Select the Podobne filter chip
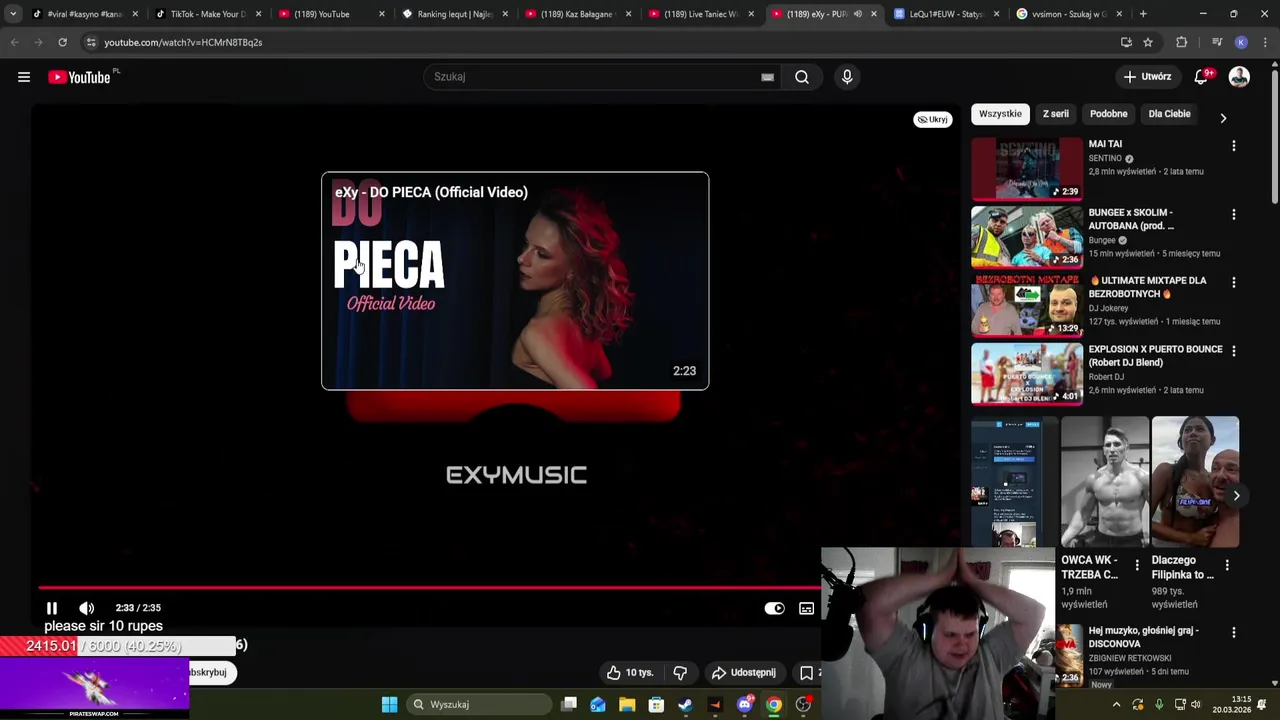 1108,114
